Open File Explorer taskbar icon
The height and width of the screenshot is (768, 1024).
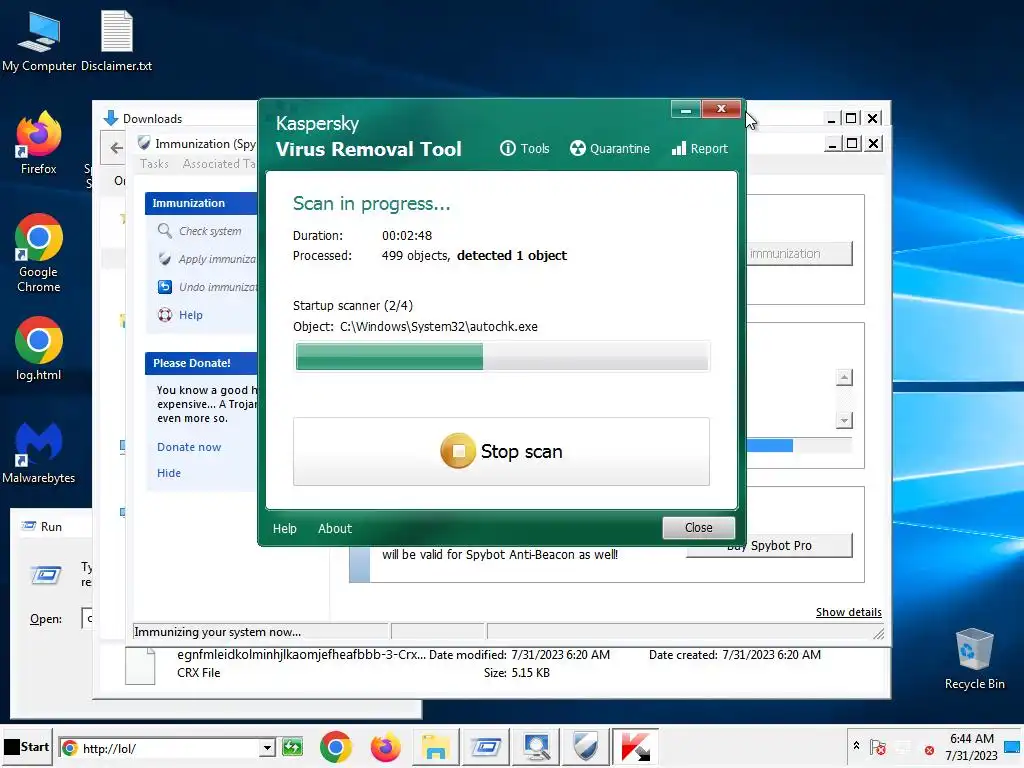435,747
